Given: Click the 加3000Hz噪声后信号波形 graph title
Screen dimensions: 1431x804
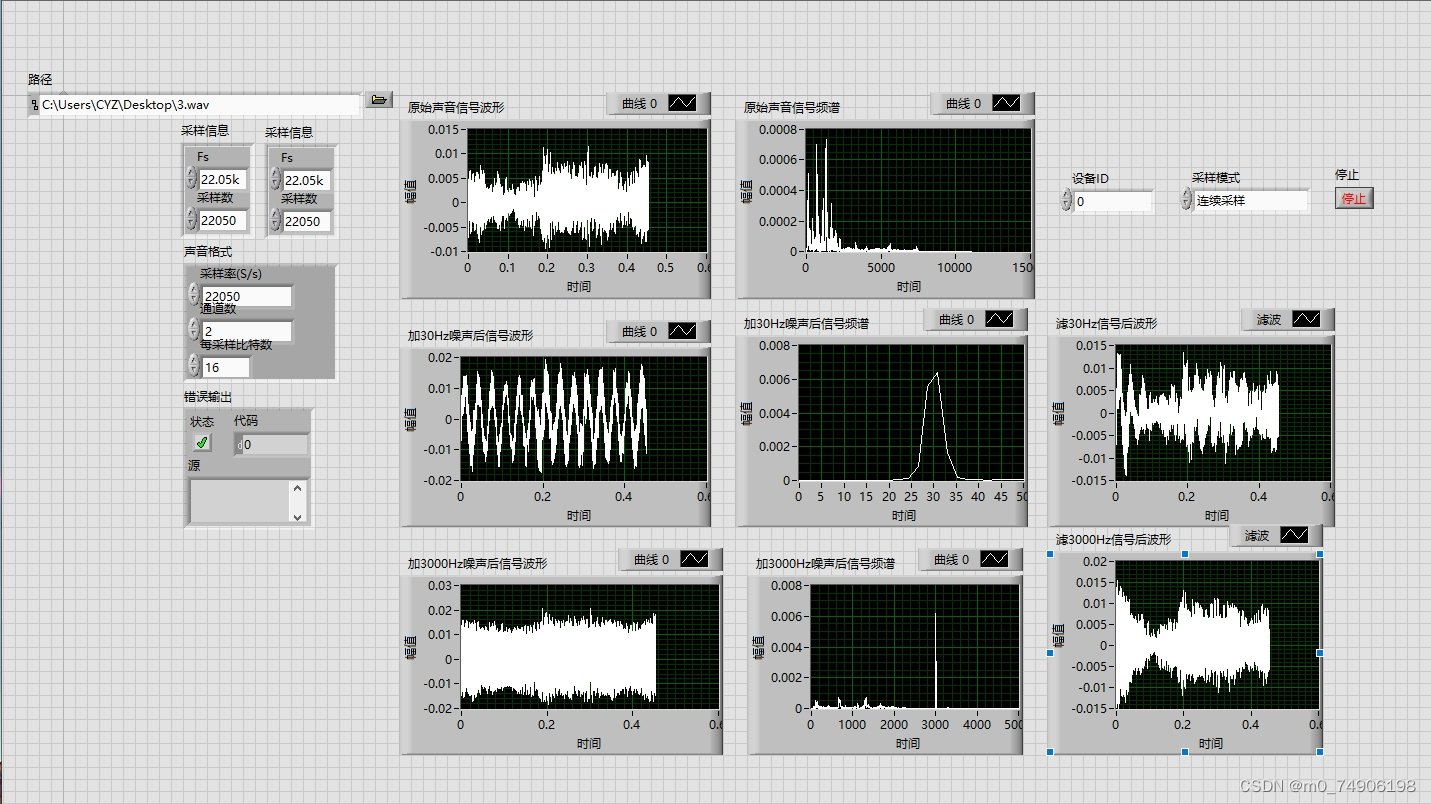Looking at the screenshot, I should pyautogui.click(x=478, y=563).
